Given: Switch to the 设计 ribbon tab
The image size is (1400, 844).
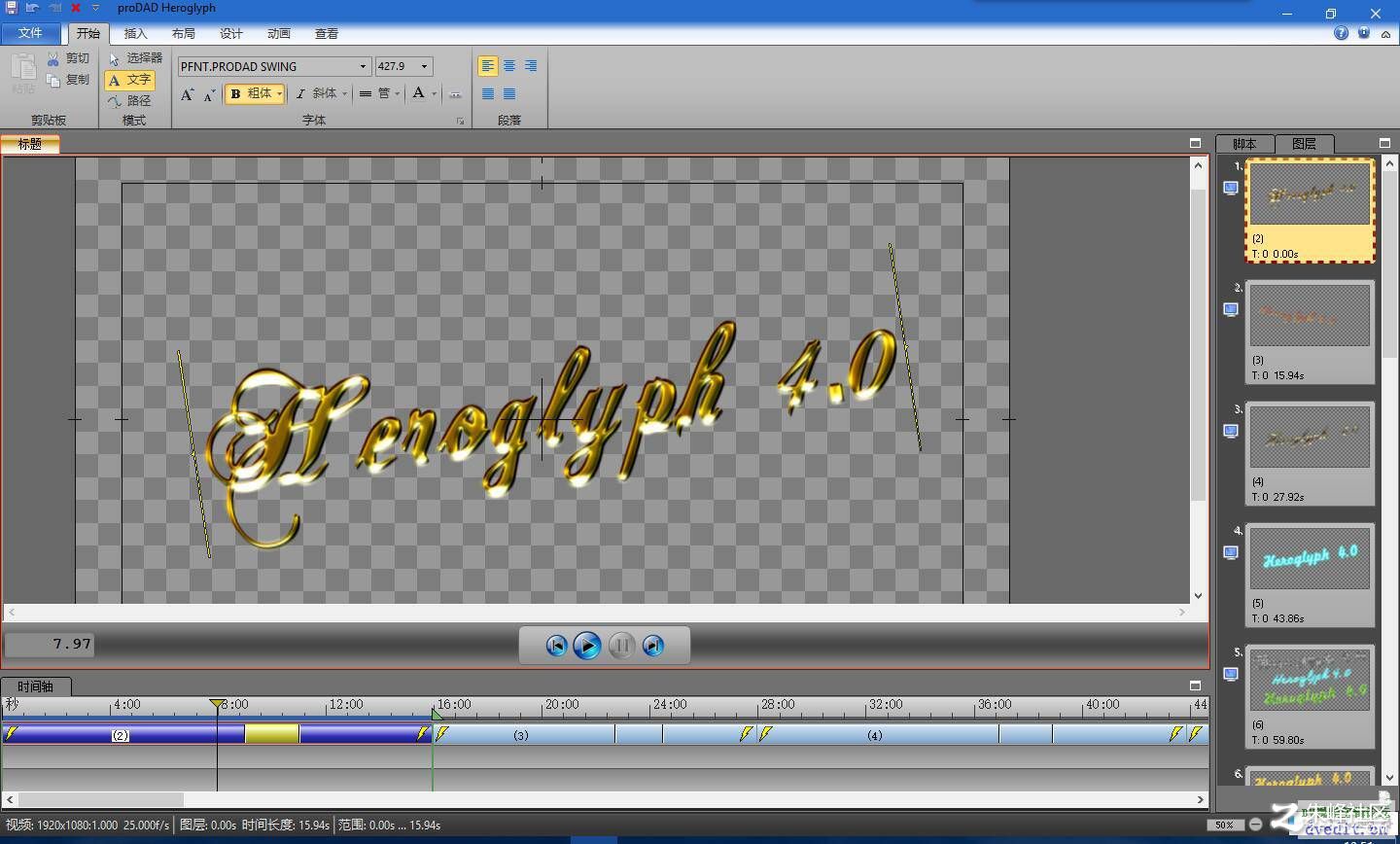Looking at the screenshot, I should [x=231, y=33].
